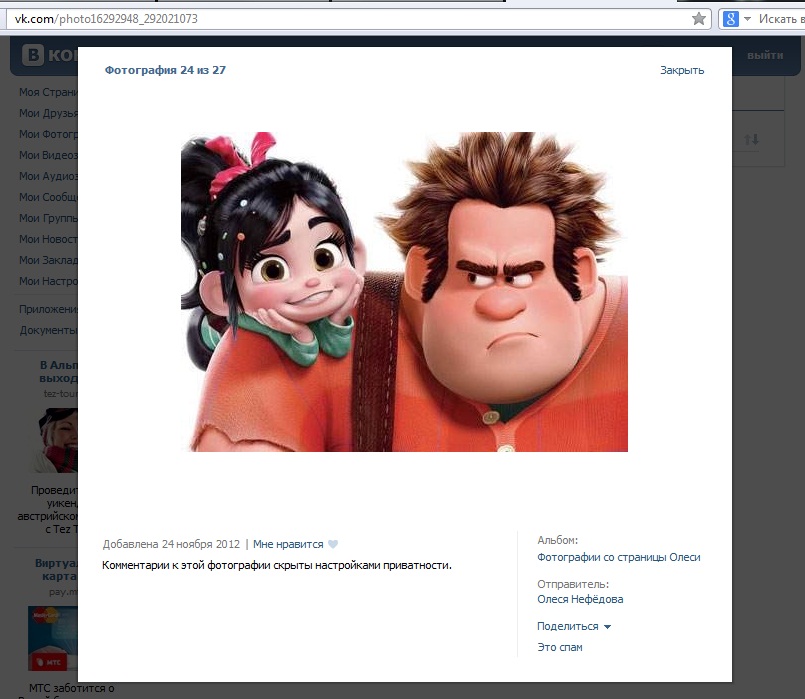Click 'выйти' logout link
The height and width of the screenshot is (699, 805).
point(765,55)
